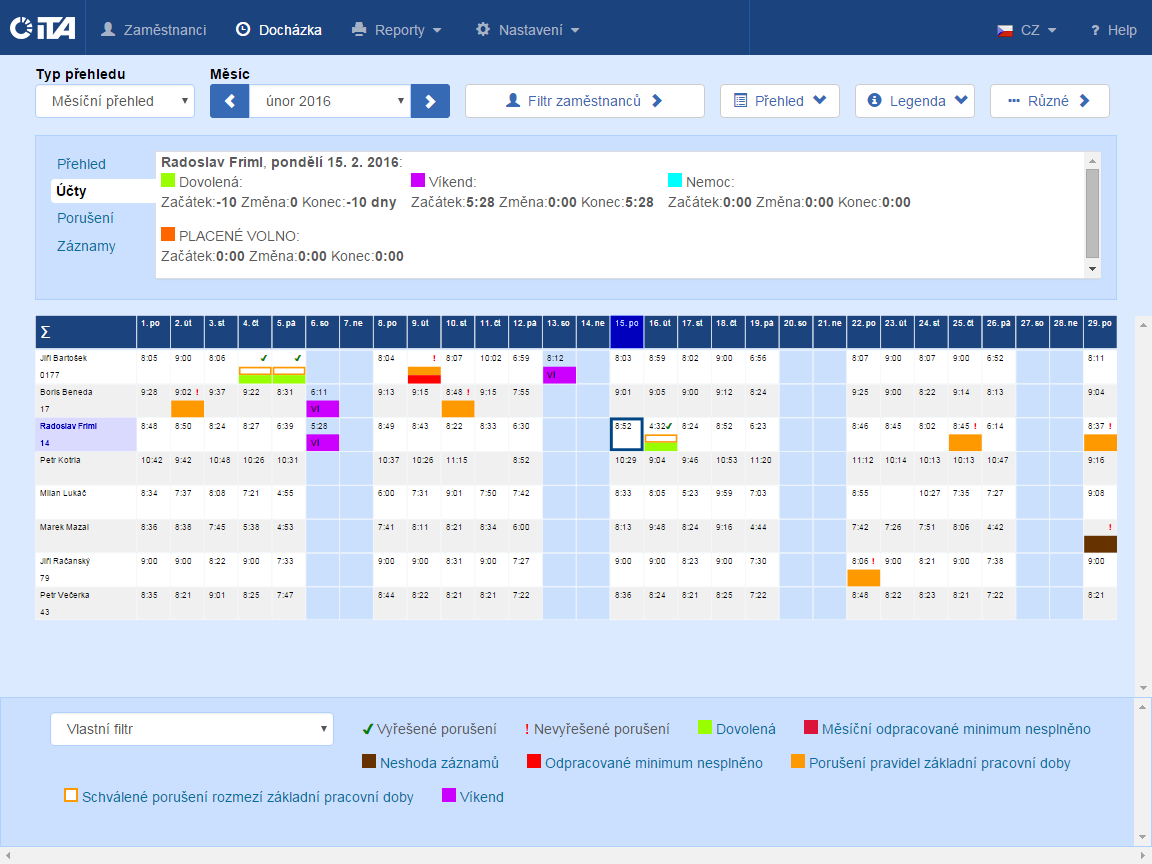Screen dimensions: 1152x864
Task: Go to previous month arrow button
Action: pos(229,101)
